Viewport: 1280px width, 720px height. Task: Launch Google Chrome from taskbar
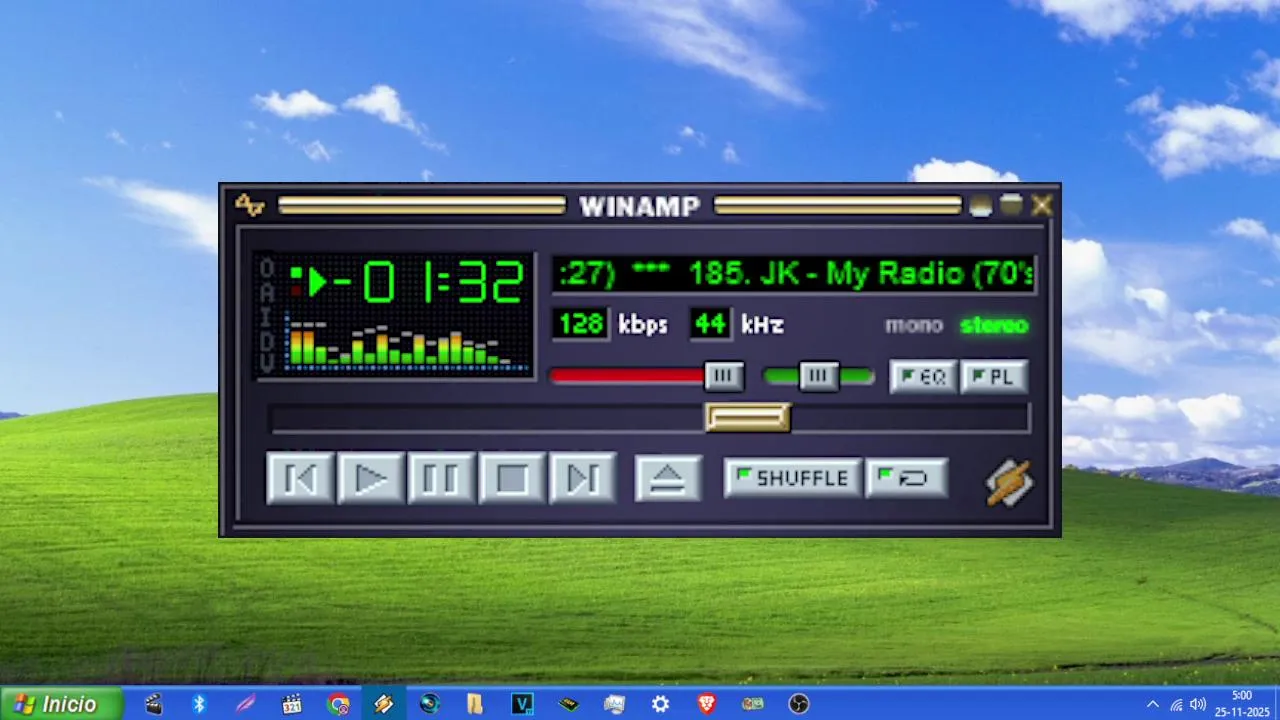click(x=338, y=704)
